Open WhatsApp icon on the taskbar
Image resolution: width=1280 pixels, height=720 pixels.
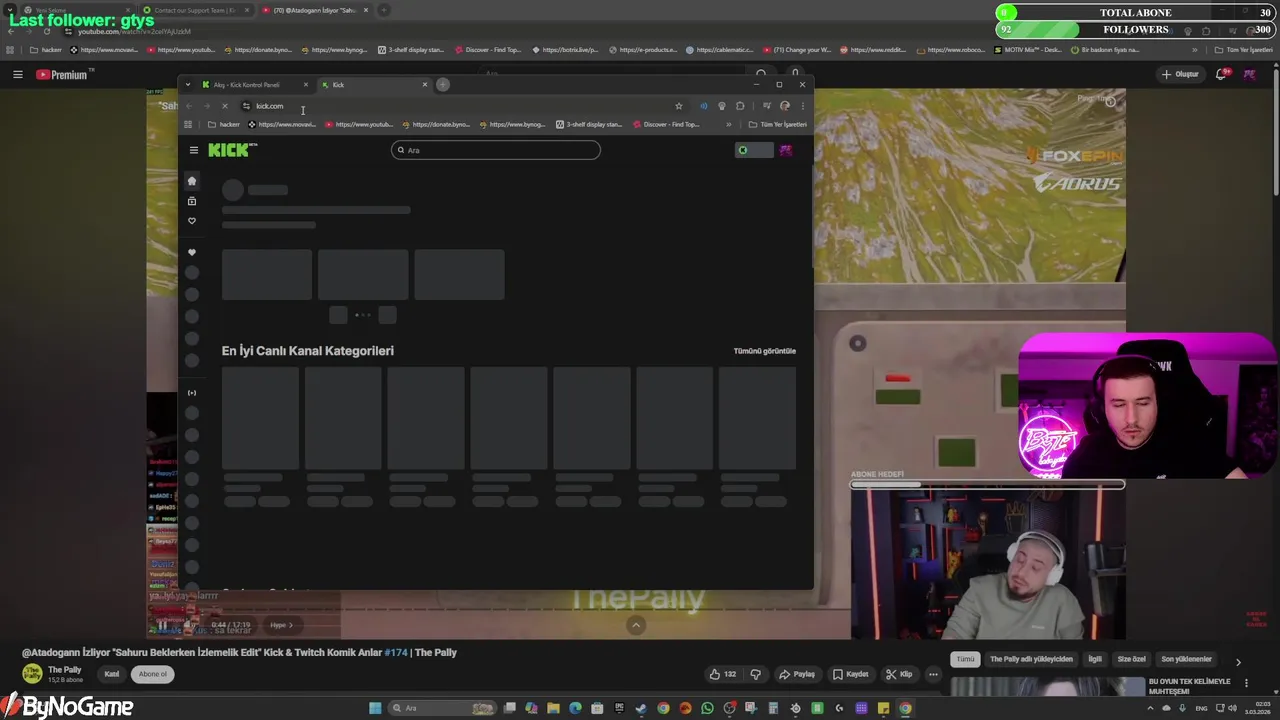pos(707,708)
